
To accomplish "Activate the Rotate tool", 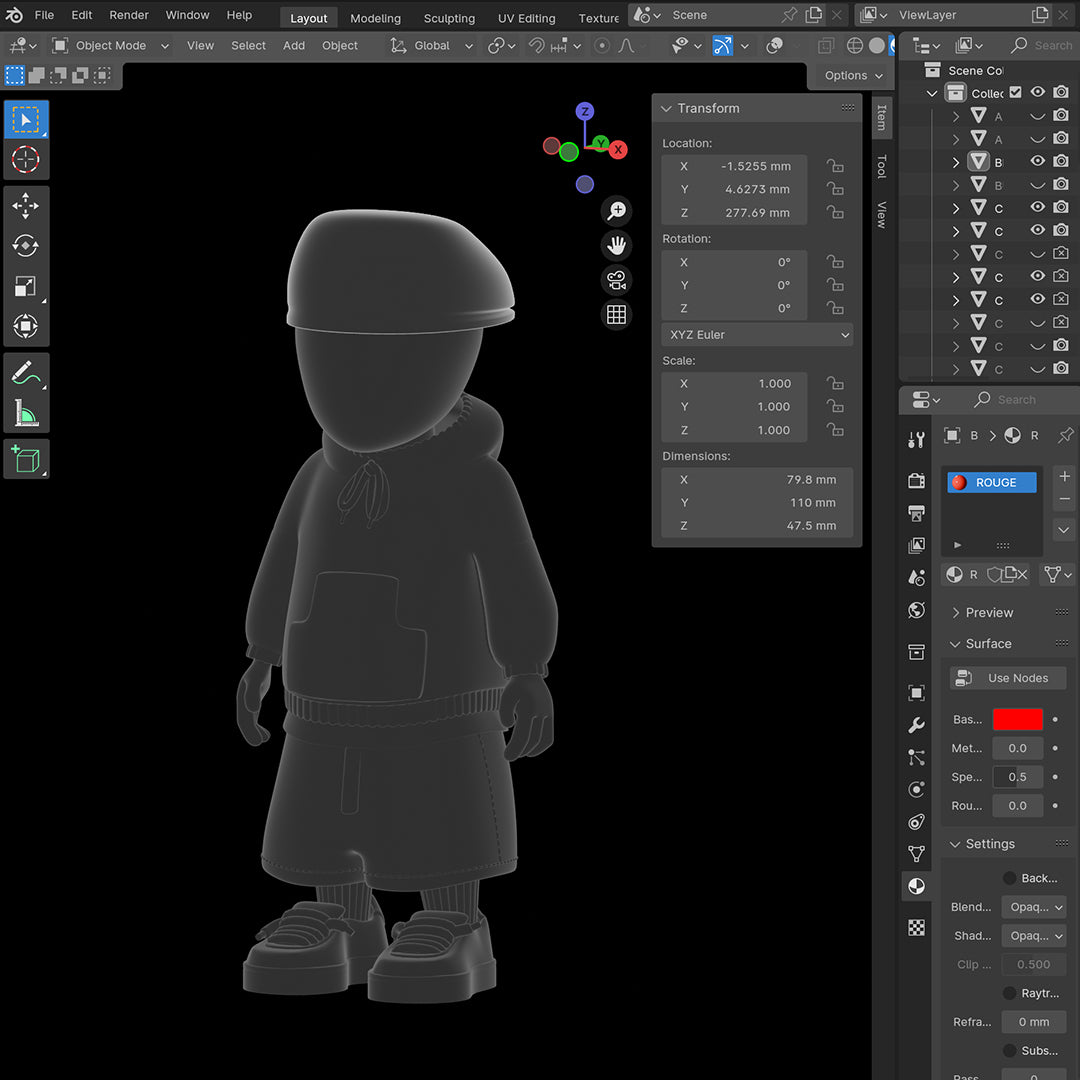I will [25, 246].
